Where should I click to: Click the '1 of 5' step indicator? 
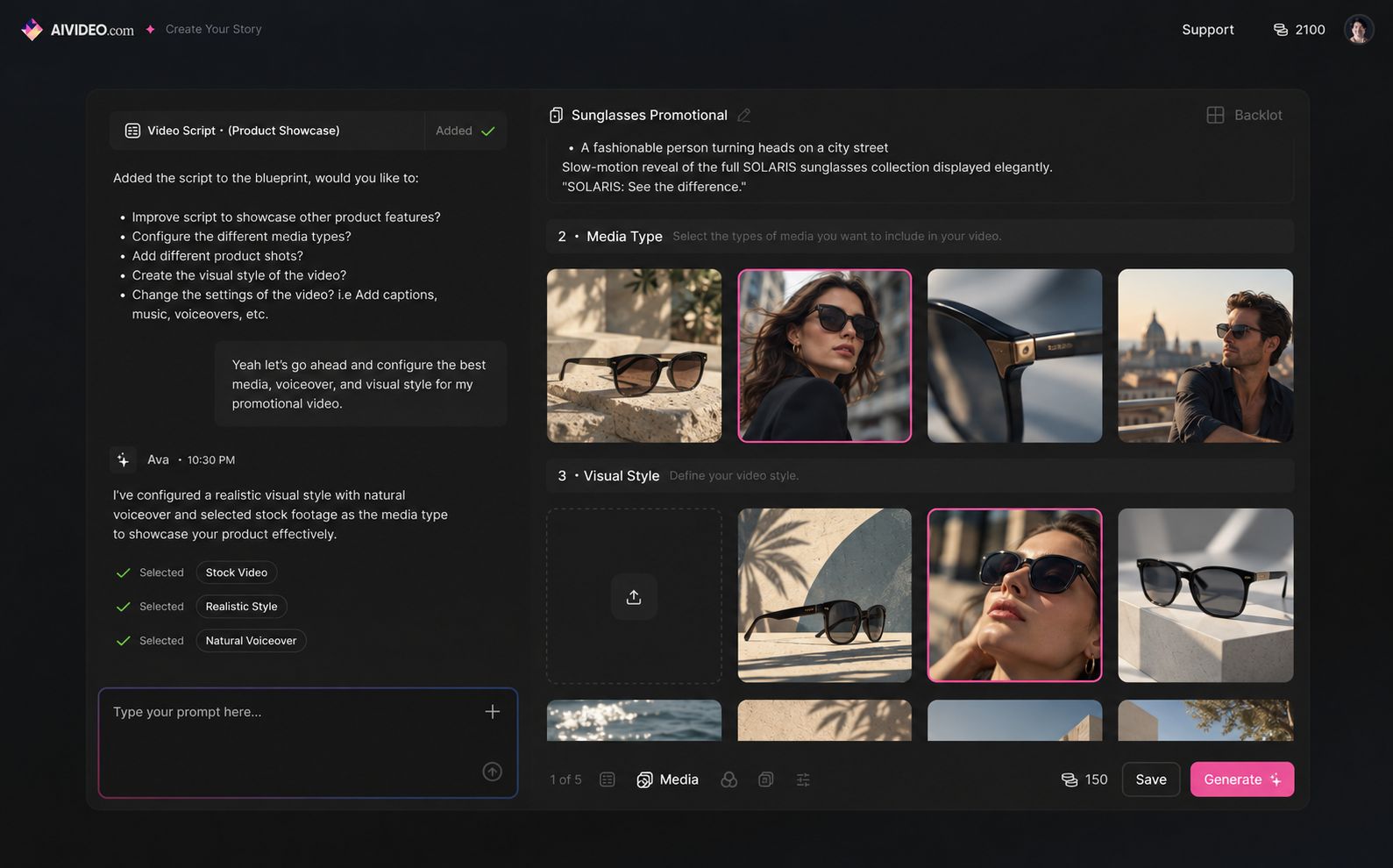[565, 779]
